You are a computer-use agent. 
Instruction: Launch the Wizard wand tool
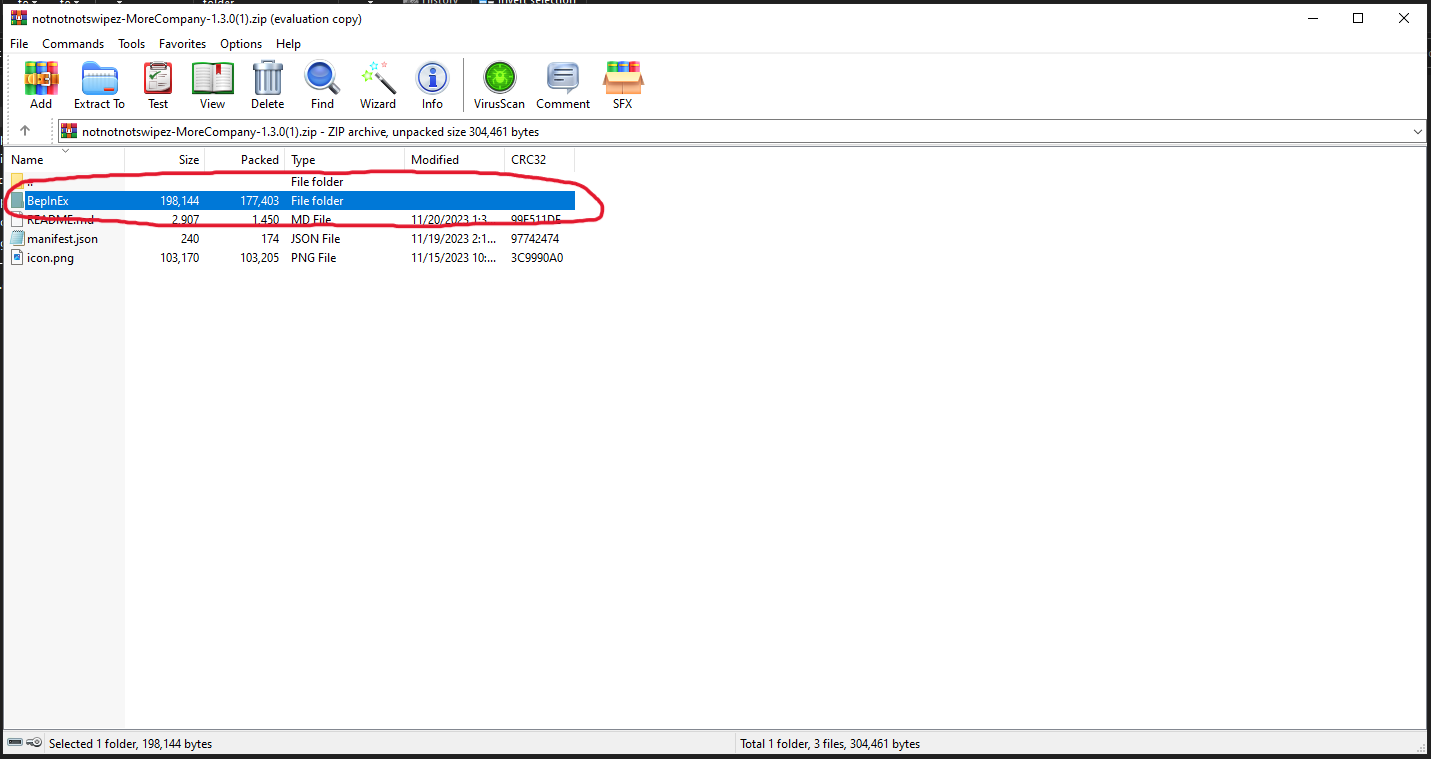click(378, 85)
